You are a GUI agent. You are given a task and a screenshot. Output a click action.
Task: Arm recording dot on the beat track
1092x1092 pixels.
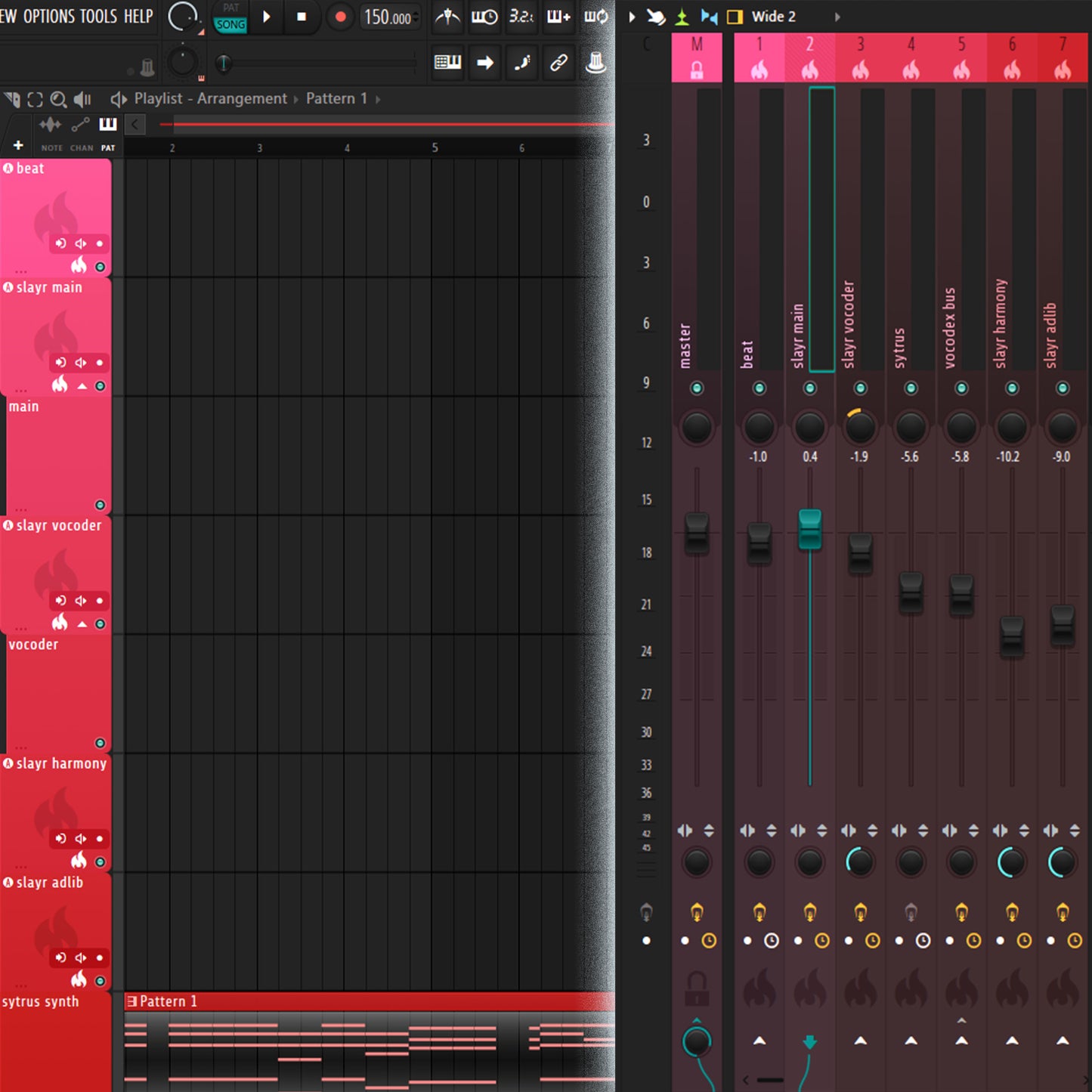pyautogui.click(x=99, y=243)
